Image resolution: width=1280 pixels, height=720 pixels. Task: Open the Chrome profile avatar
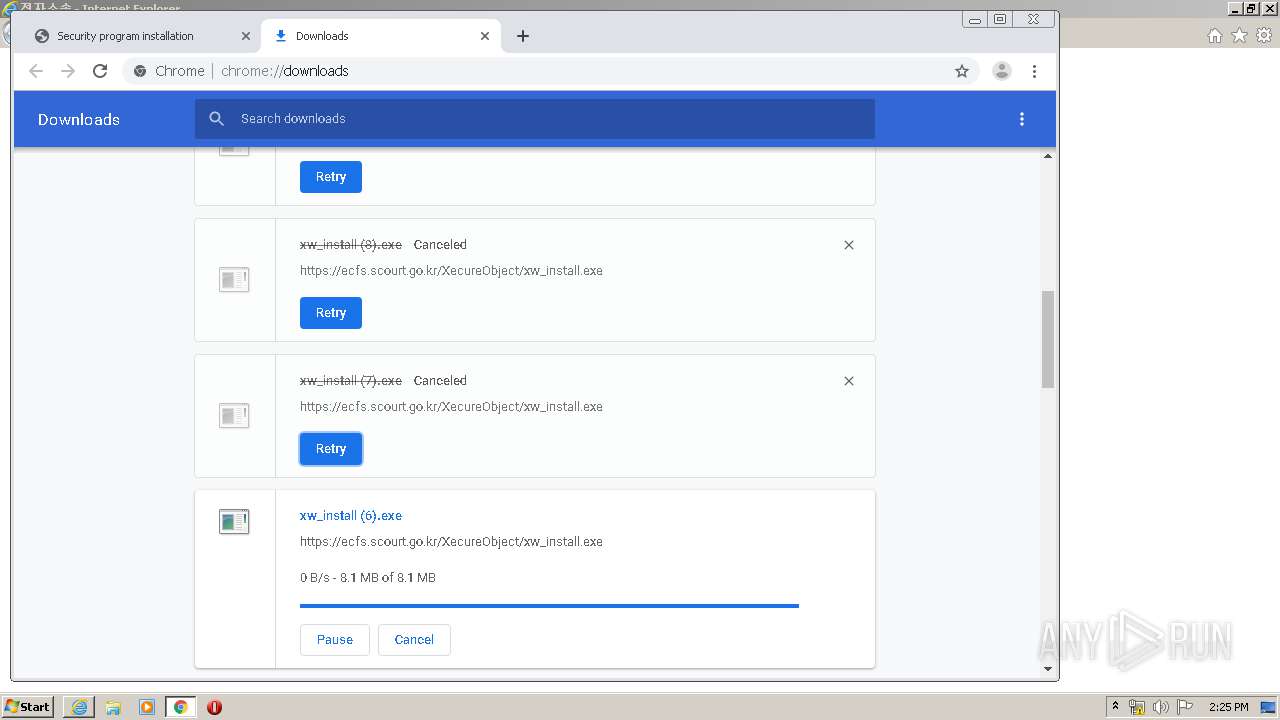1001,71
